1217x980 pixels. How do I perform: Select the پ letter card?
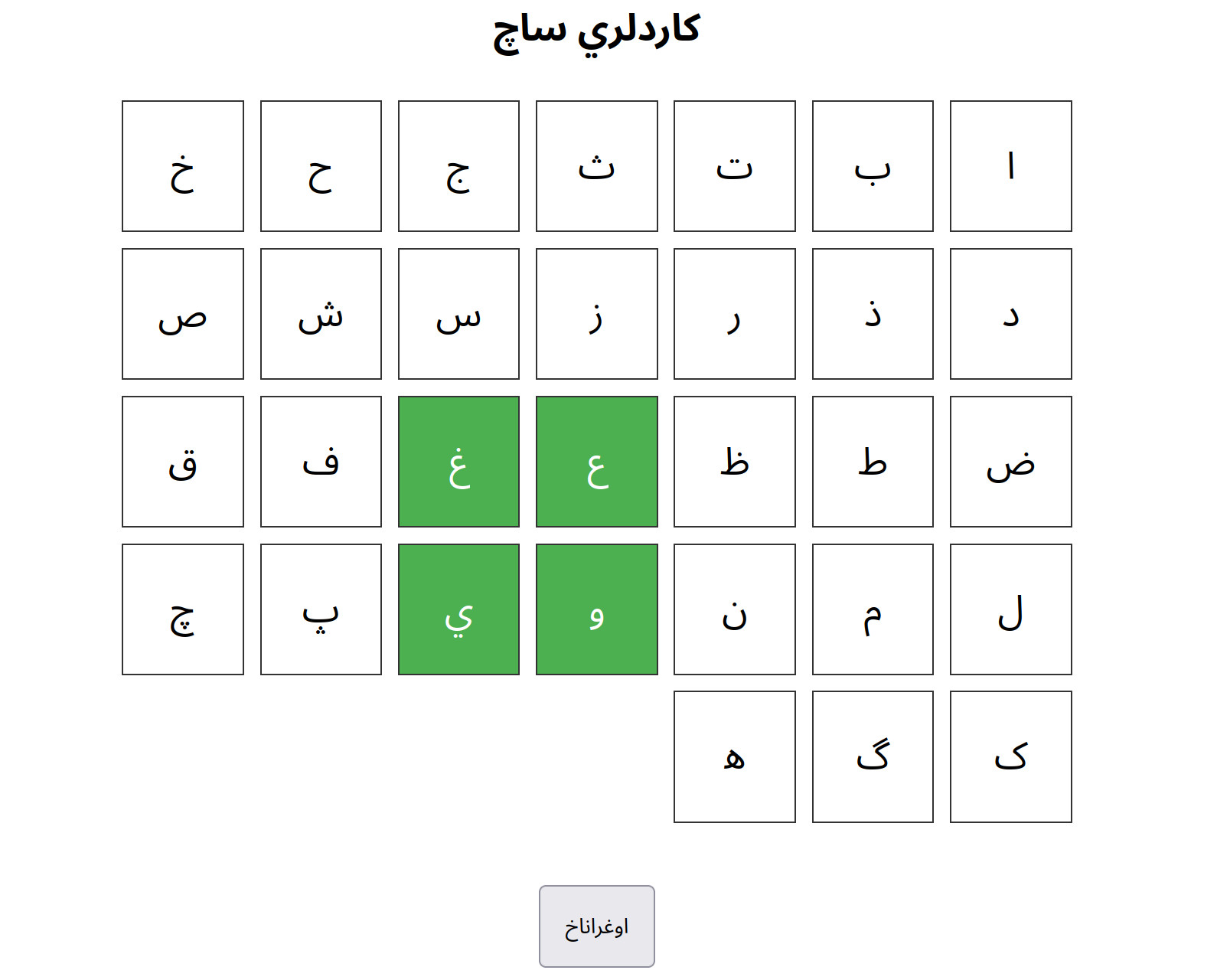tap(321, 609)
